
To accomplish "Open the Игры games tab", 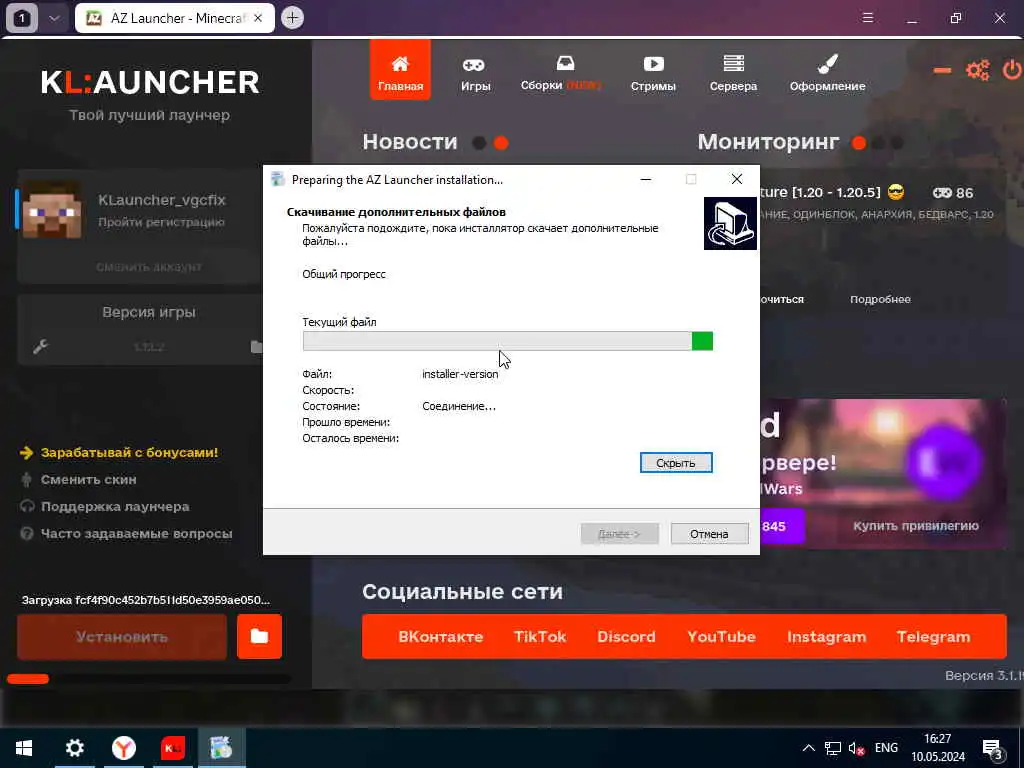I will (x=475, y=73).
